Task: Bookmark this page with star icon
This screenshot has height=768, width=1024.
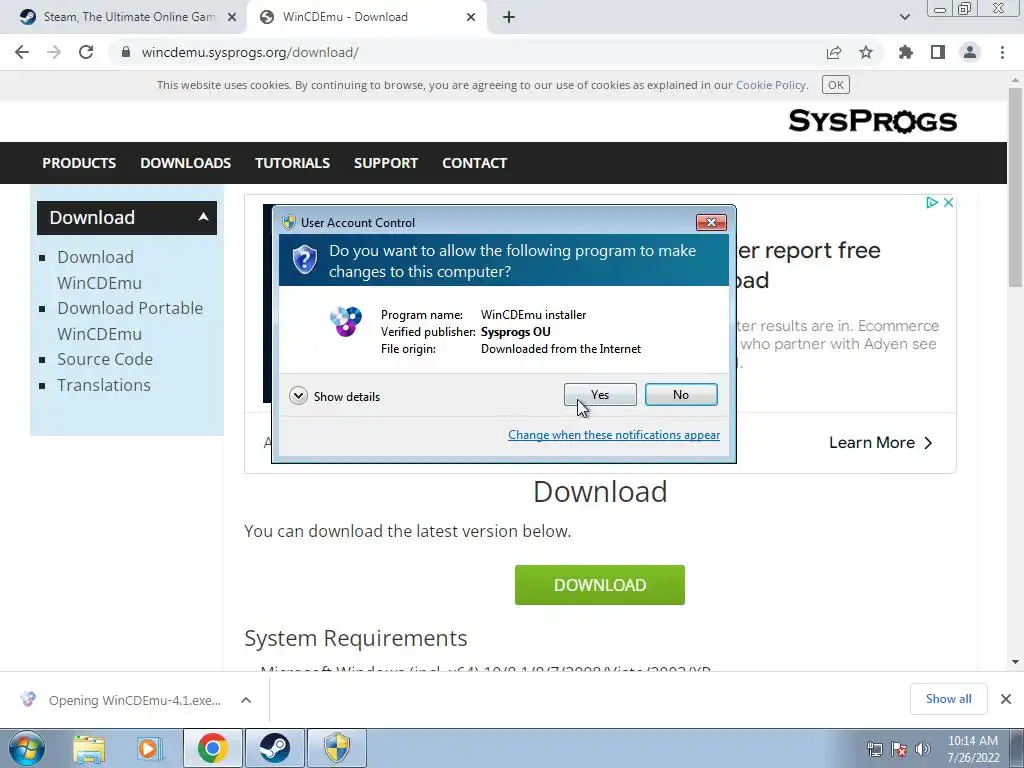Action: click(x=866, y=52)
